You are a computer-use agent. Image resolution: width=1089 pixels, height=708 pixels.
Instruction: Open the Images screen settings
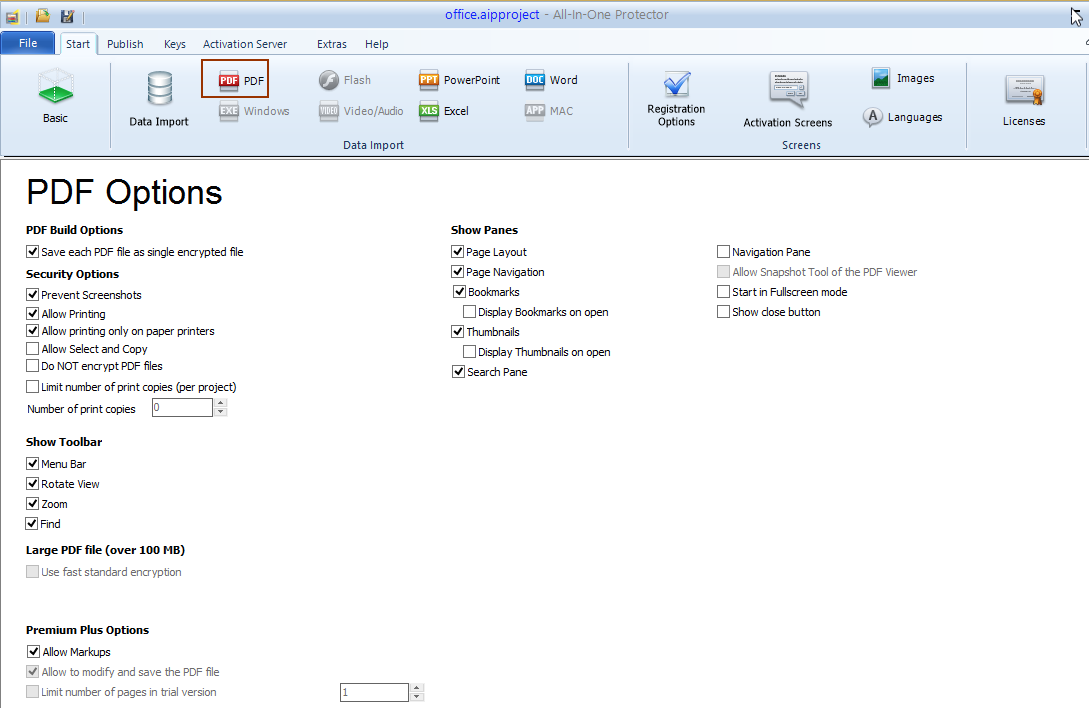click(903, 79)
